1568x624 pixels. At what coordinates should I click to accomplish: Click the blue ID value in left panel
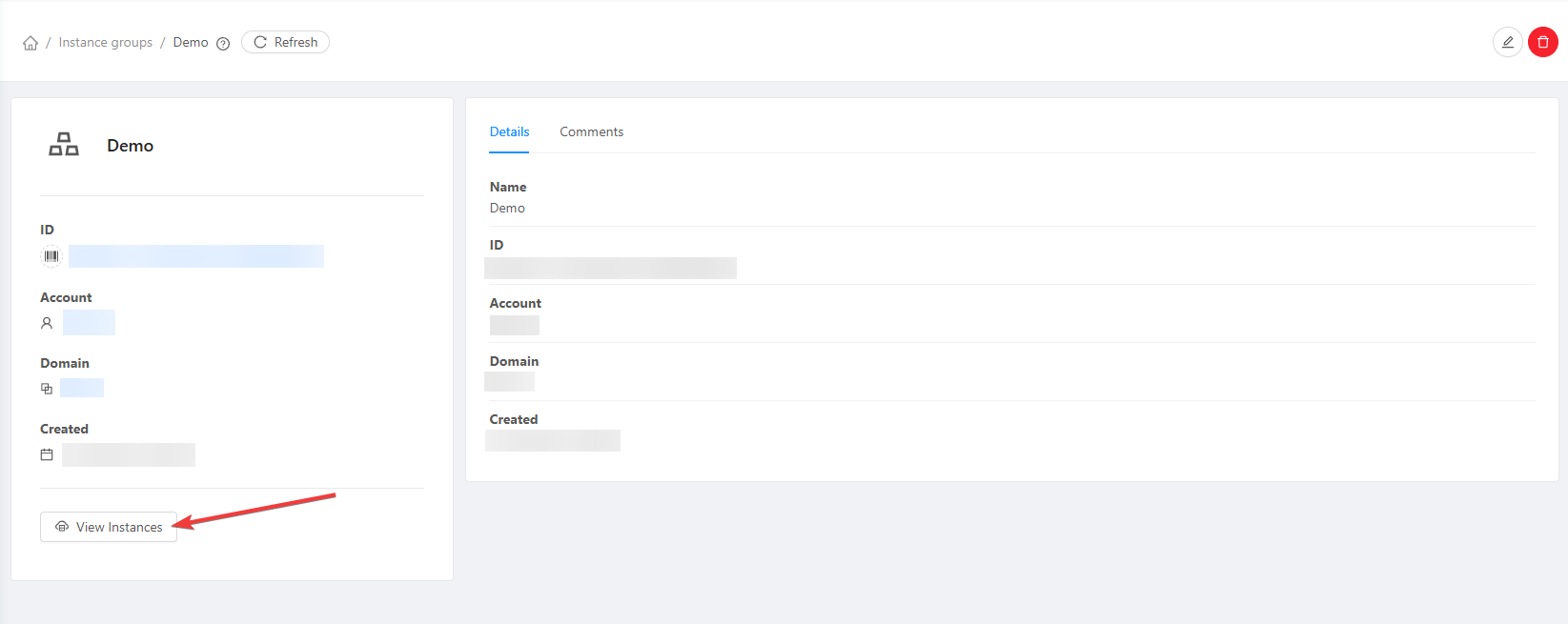pyautogui.click(x=196, y=256)
